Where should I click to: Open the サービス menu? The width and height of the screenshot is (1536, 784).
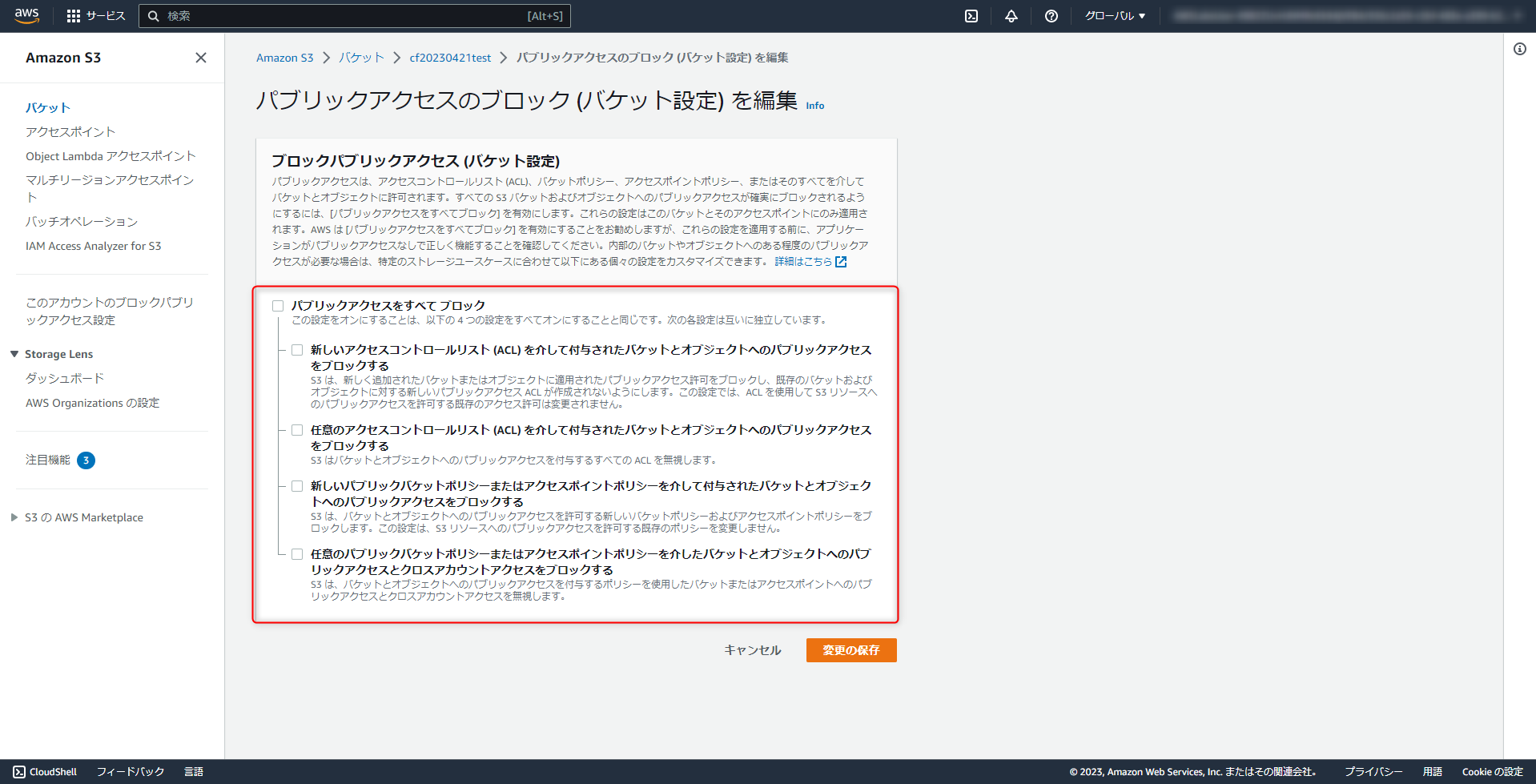tap(105, 15)
